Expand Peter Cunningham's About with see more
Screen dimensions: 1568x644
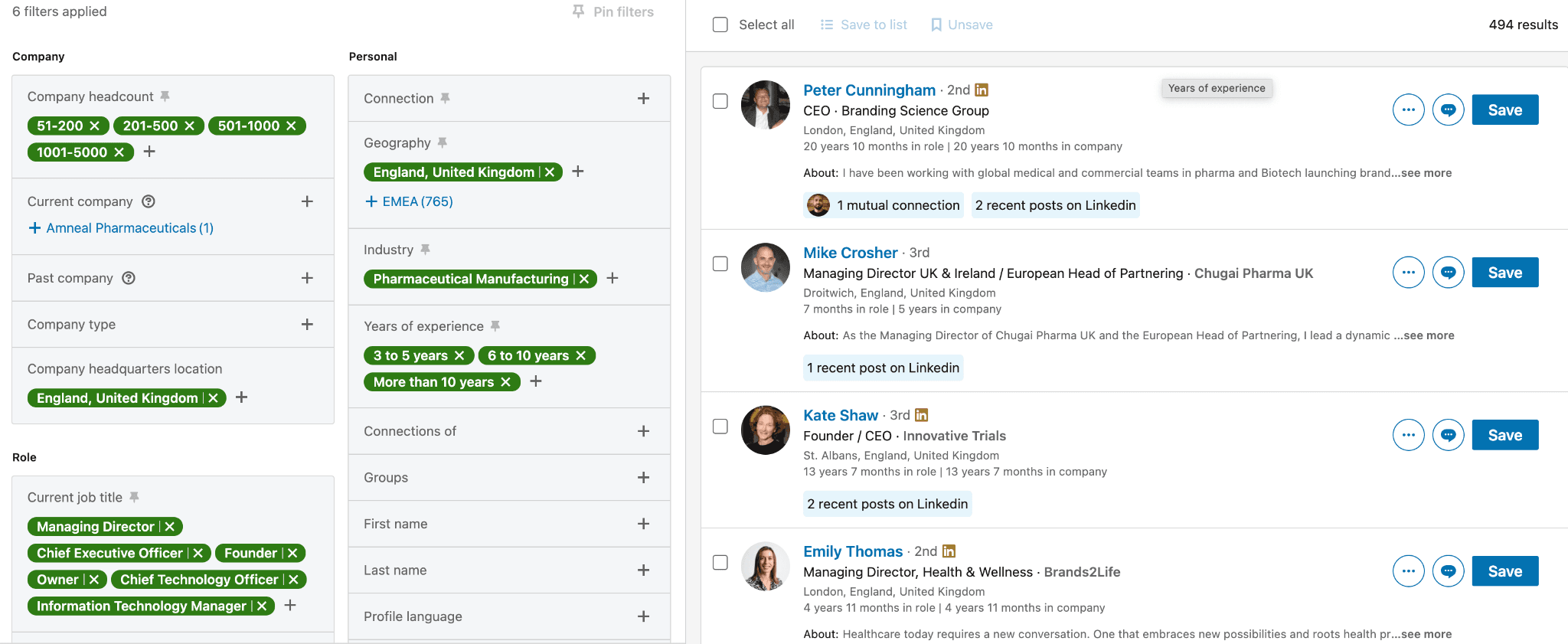[1426, 173]
